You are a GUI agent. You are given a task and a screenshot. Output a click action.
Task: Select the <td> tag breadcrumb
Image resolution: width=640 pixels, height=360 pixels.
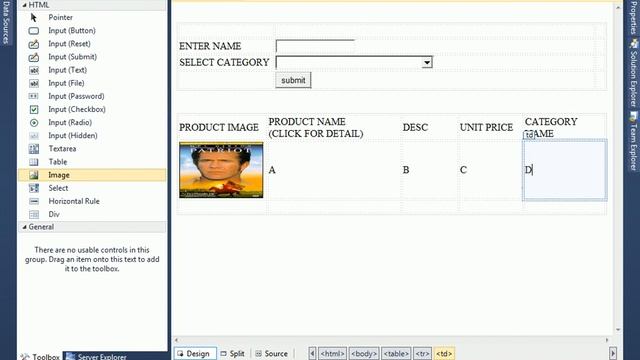click(444, 353)
